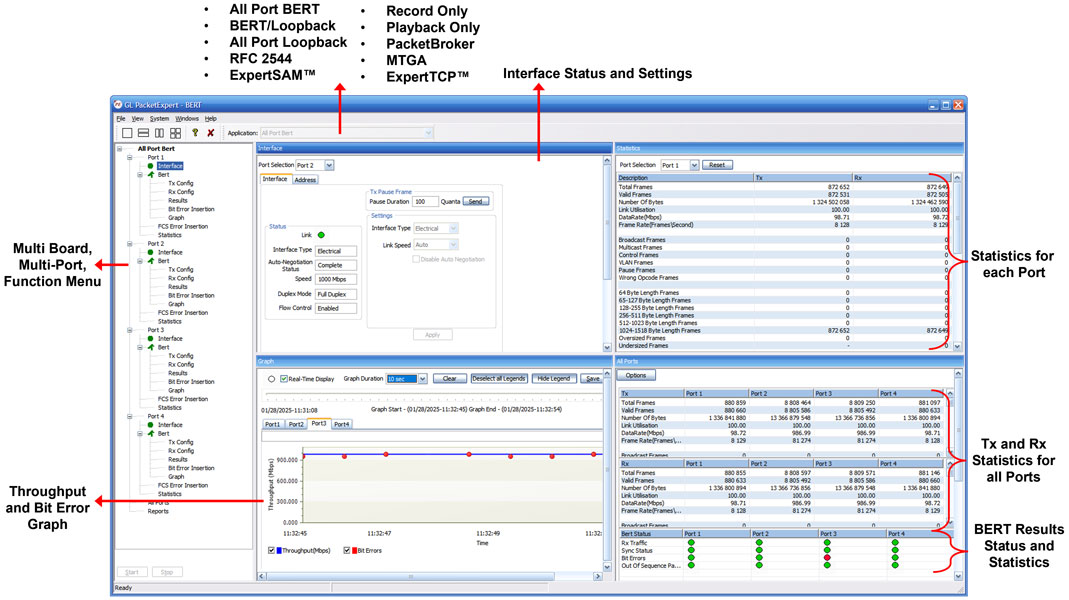Click the Clear graph button
This screenshot has height=600, width=1069.
[449, 378]
